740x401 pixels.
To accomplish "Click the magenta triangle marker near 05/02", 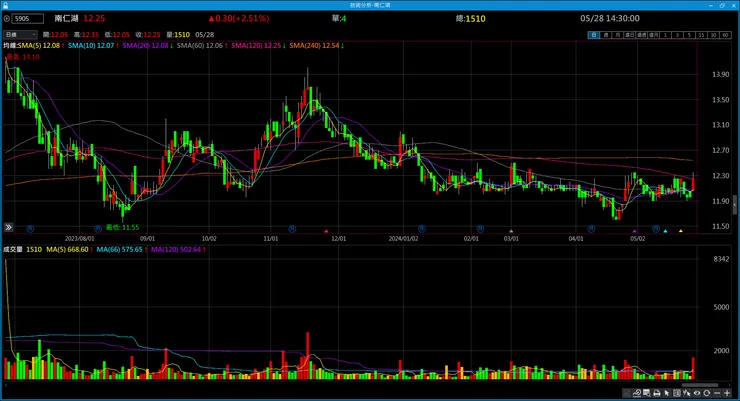I will pyautogui.click(x=634, y=231).
